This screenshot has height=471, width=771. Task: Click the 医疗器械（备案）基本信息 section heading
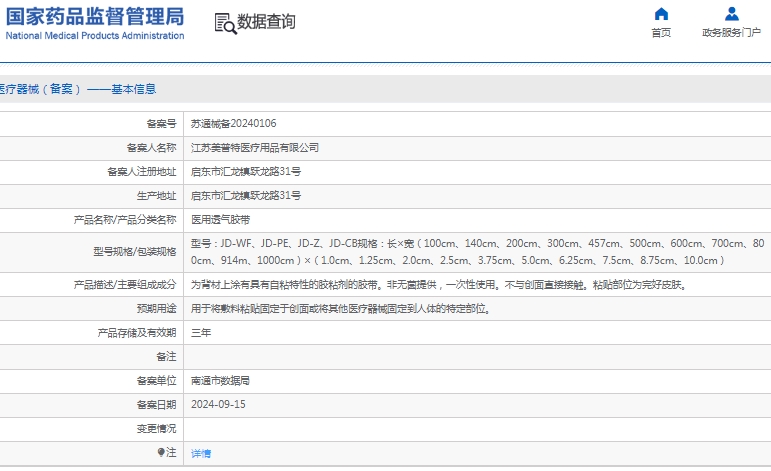click(x=78, y=89)
